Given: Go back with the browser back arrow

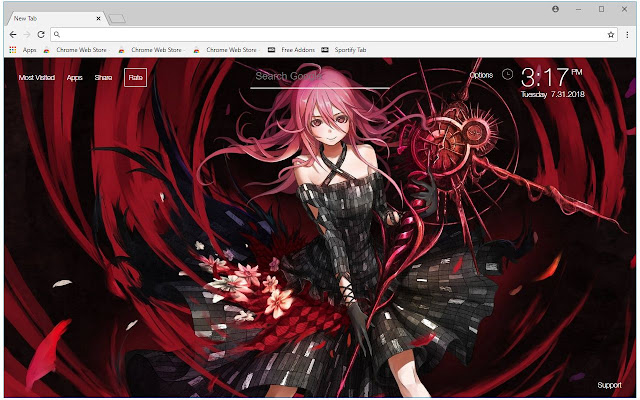Looking at the screenshot, I should tap(13, 35).
